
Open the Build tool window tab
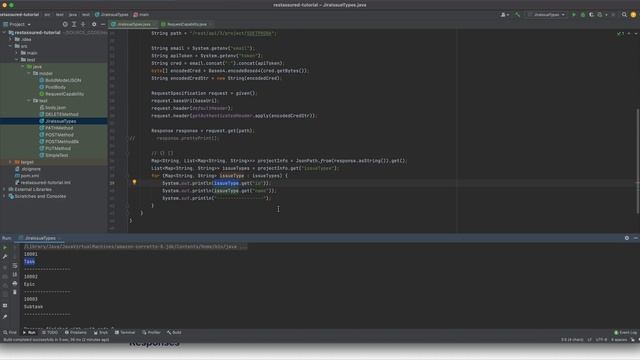click(x=174, y=333)
